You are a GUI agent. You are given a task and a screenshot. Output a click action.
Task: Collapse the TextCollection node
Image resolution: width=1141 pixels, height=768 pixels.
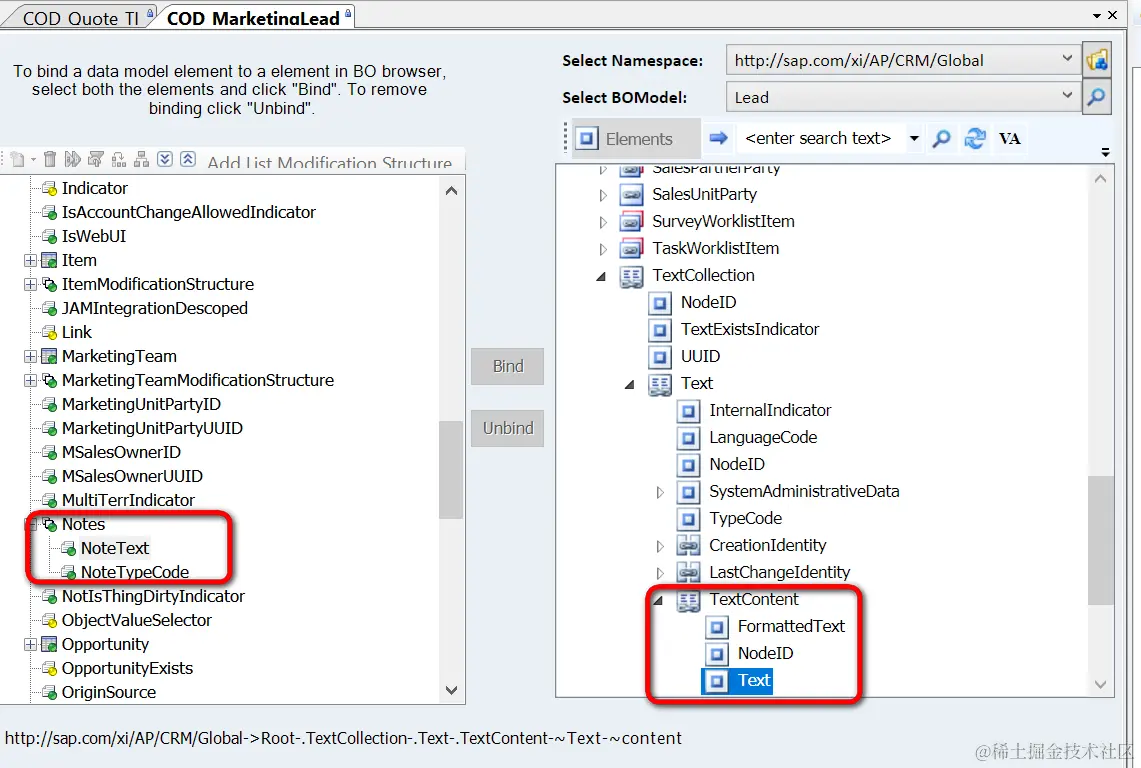601,276
